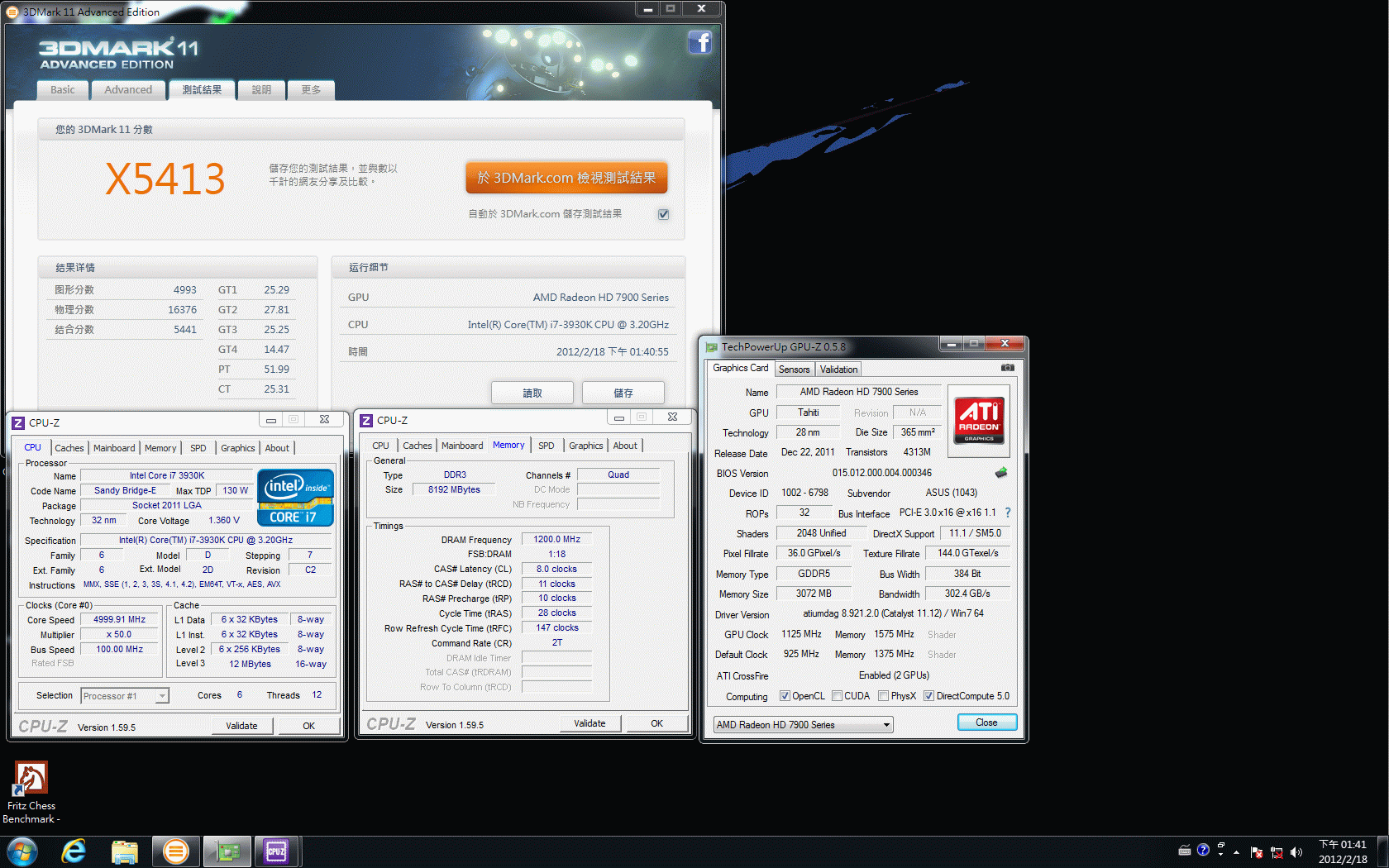This screenshot has height=868, width=1389.
Task: Click the 儲存 save button
Action: (623, 393)
